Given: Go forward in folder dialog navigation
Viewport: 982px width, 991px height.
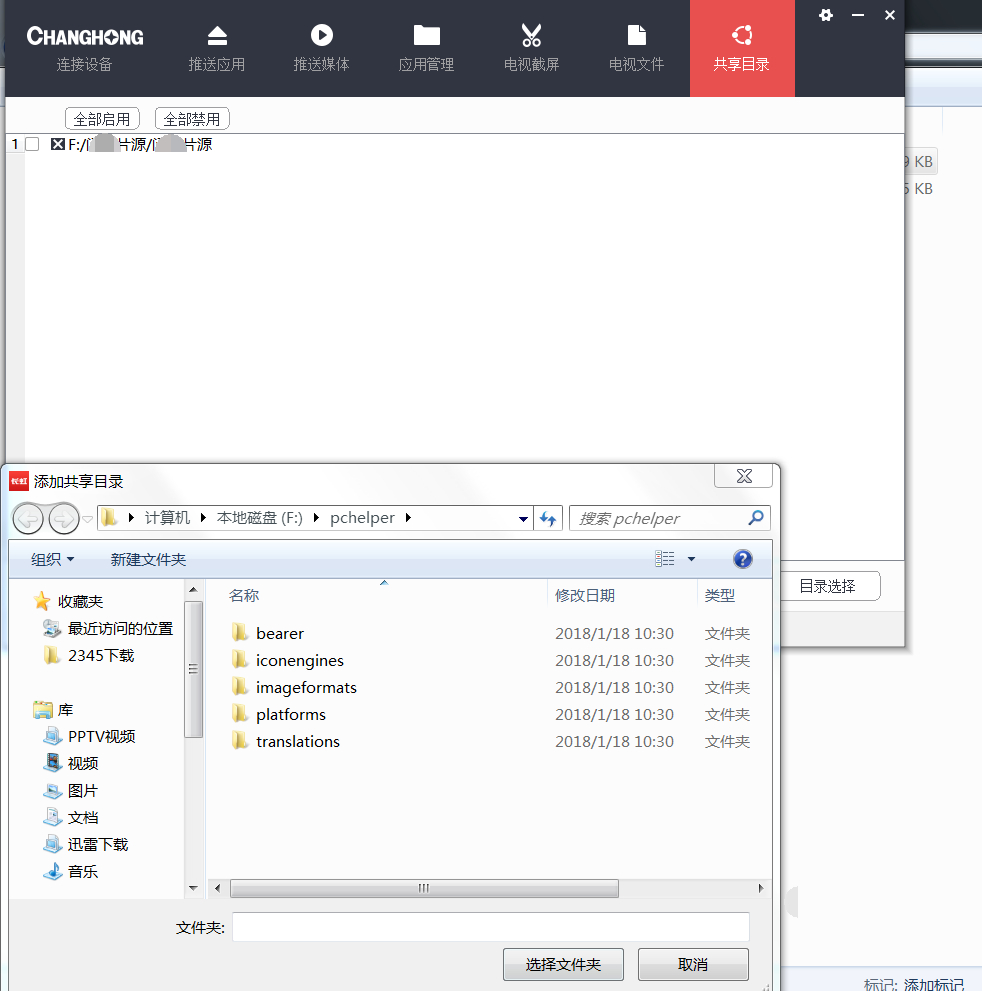Looking at the screenshot, I should [64, 519].
